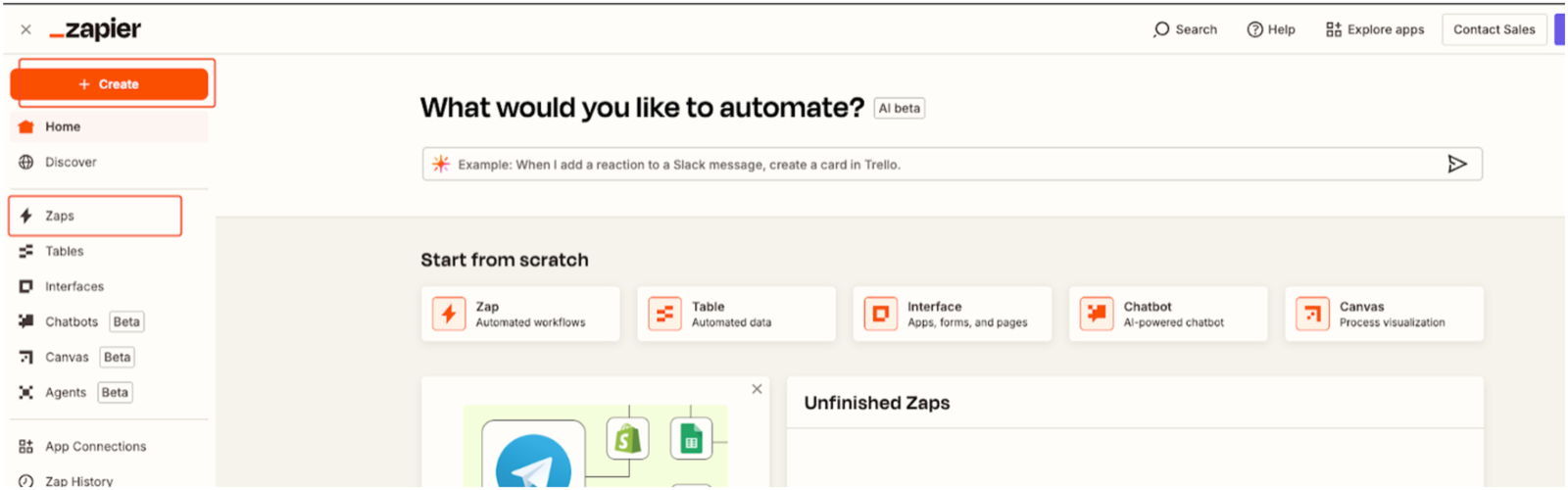Image resolution: width=1568 pixels, height=490 pixels.
Task: Start a Canvas from scratch card
Action: pos(1384,314)
